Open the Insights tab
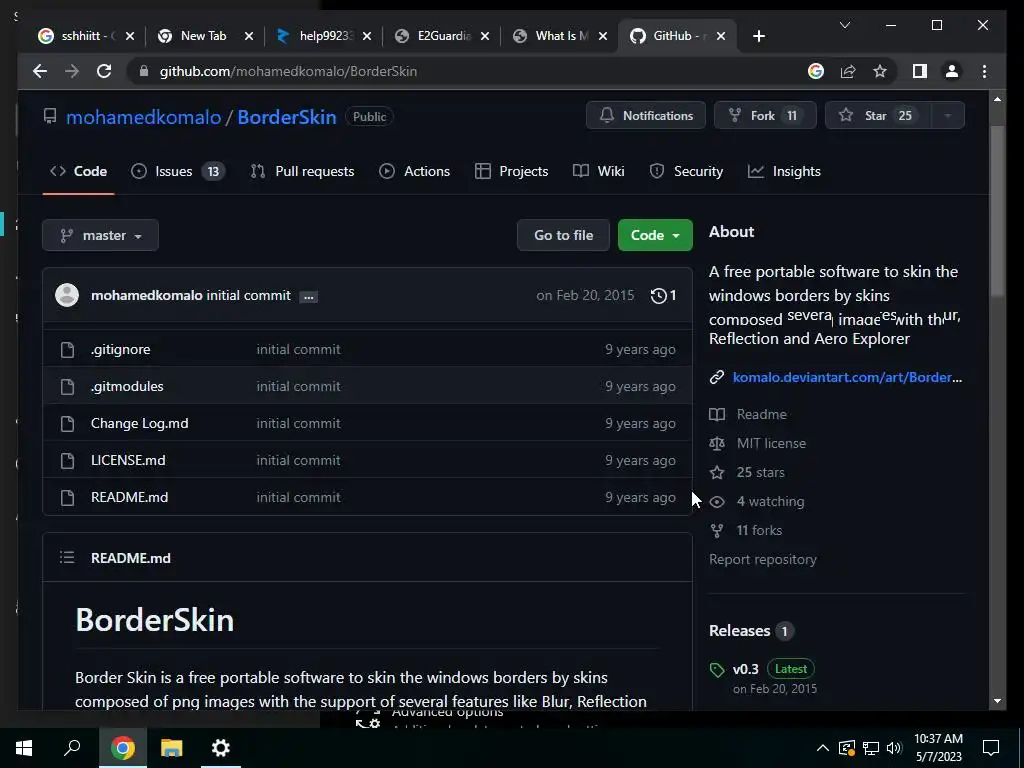This screenshot has width=1024, height=768. [784, 171]
